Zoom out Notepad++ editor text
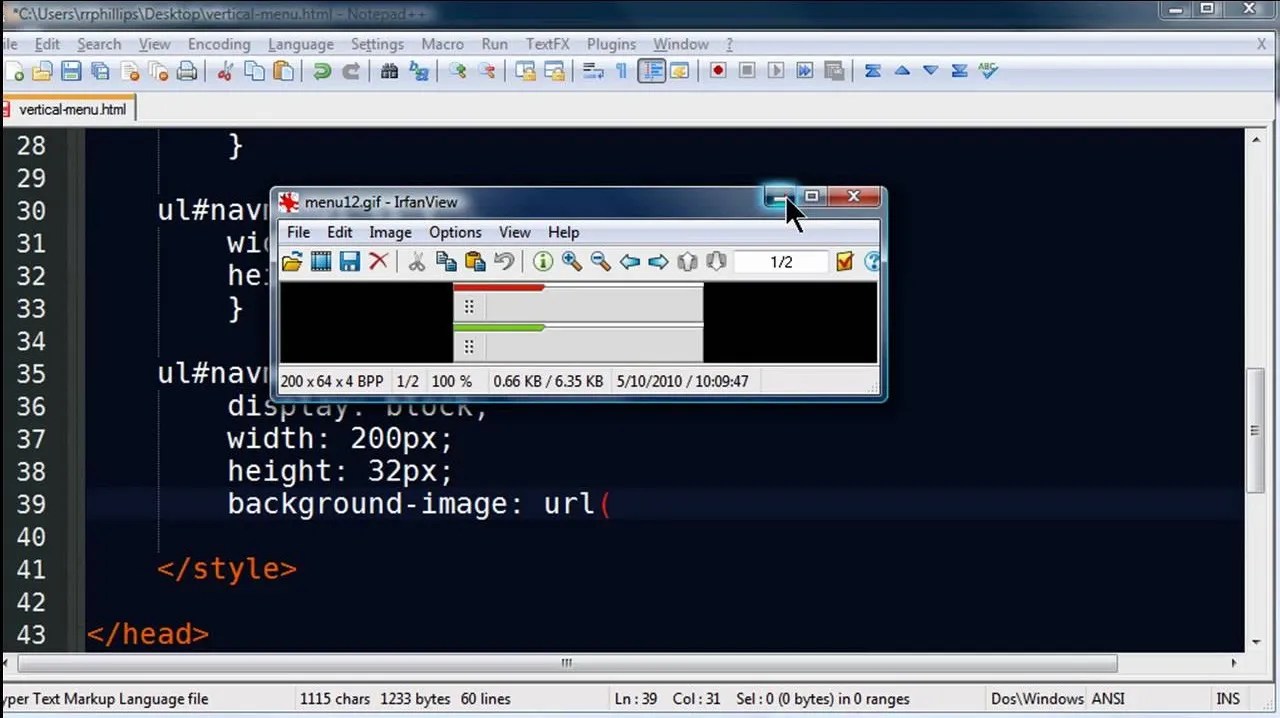This screenshot has width=1280, height=718. (x=486, y=71)
